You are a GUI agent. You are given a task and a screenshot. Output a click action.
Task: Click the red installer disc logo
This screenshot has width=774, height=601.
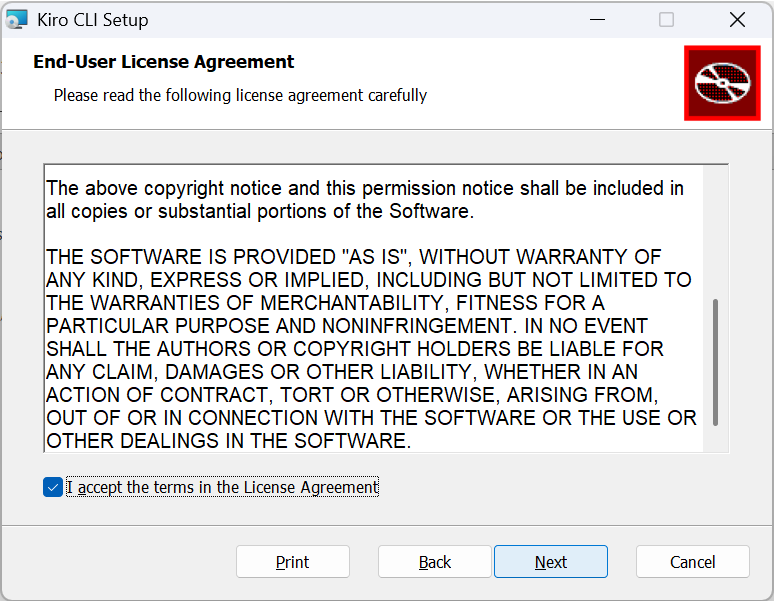[722, 83]
